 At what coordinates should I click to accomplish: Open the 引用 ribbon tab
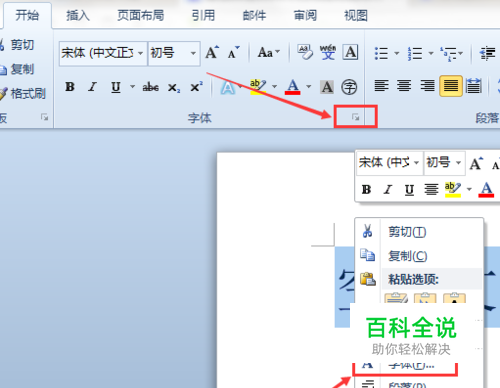203,15
